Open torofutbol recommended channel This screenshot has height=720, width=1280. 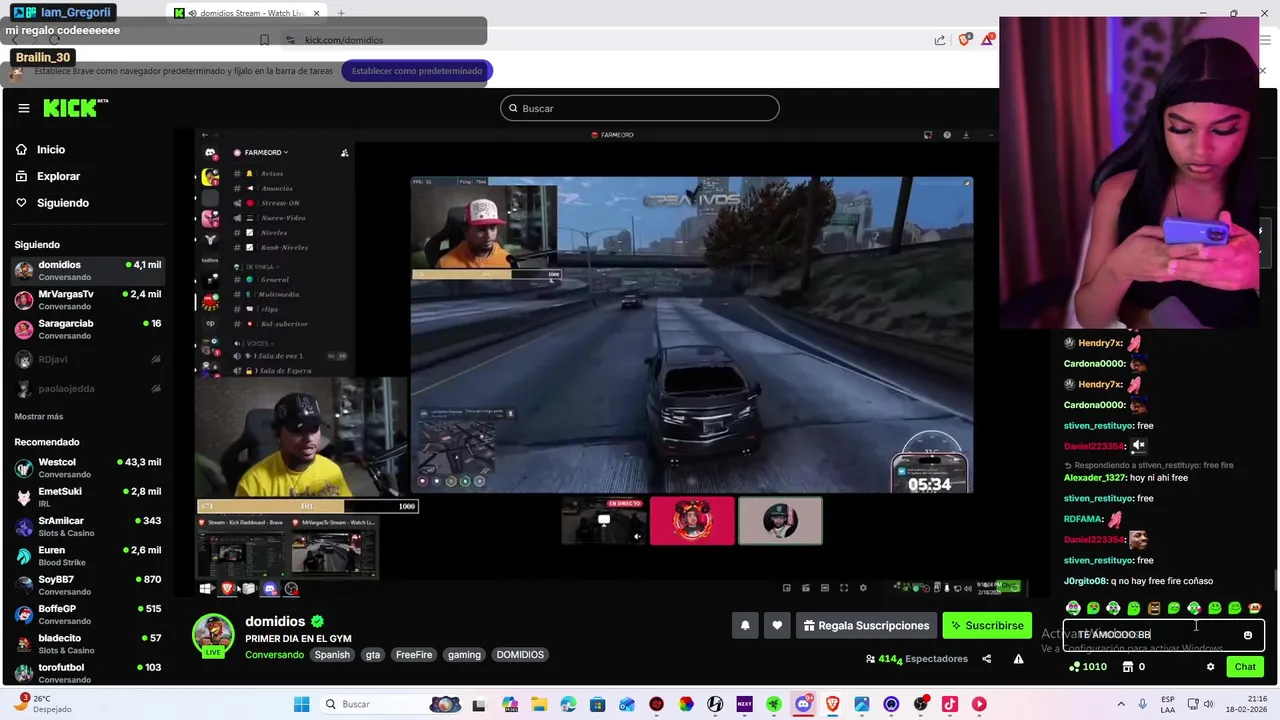point(87,672)
